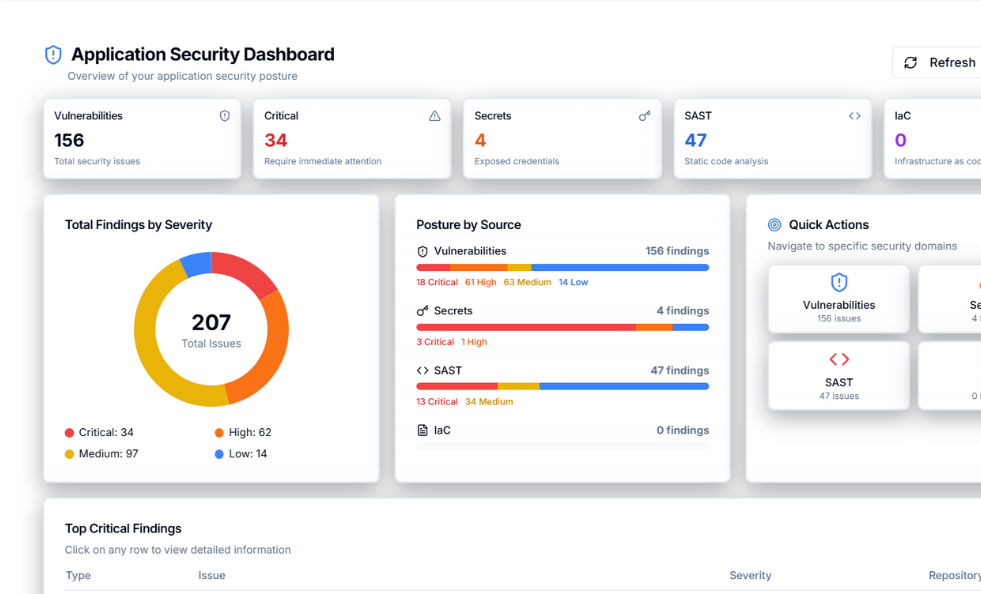Click the document icon next to IaC row
The width and height of the screenshot is (981, 594).
[423, 431]
